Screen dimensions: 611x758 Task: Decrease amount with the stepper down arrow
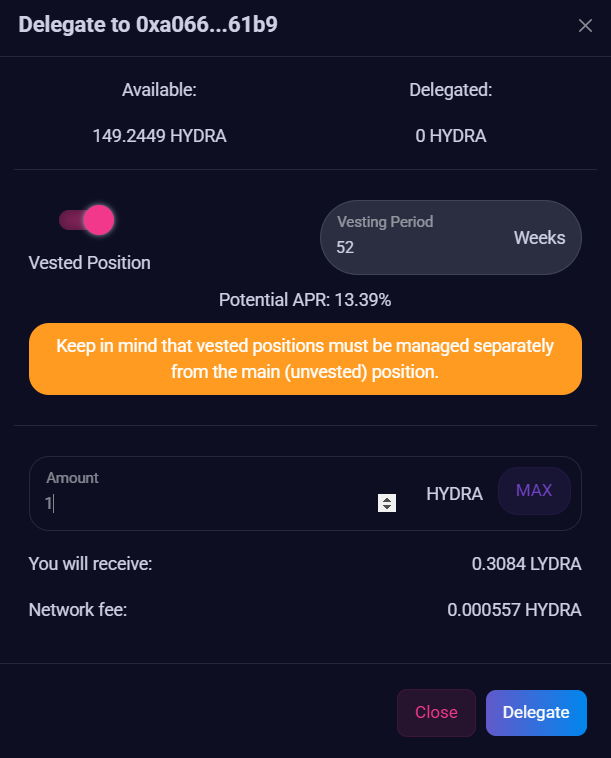click(387, 508)
